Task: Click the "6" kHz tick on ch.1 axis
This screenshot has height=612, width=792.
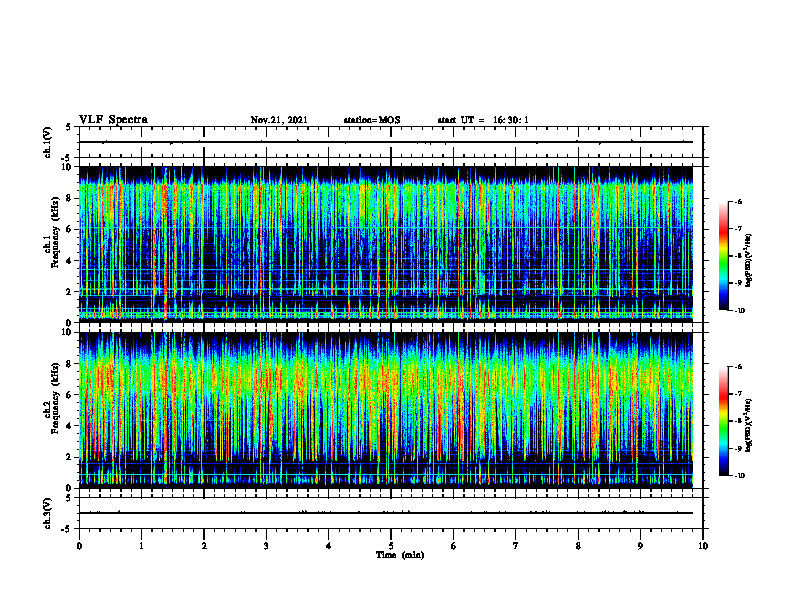Action: click(x=70, y=229)
